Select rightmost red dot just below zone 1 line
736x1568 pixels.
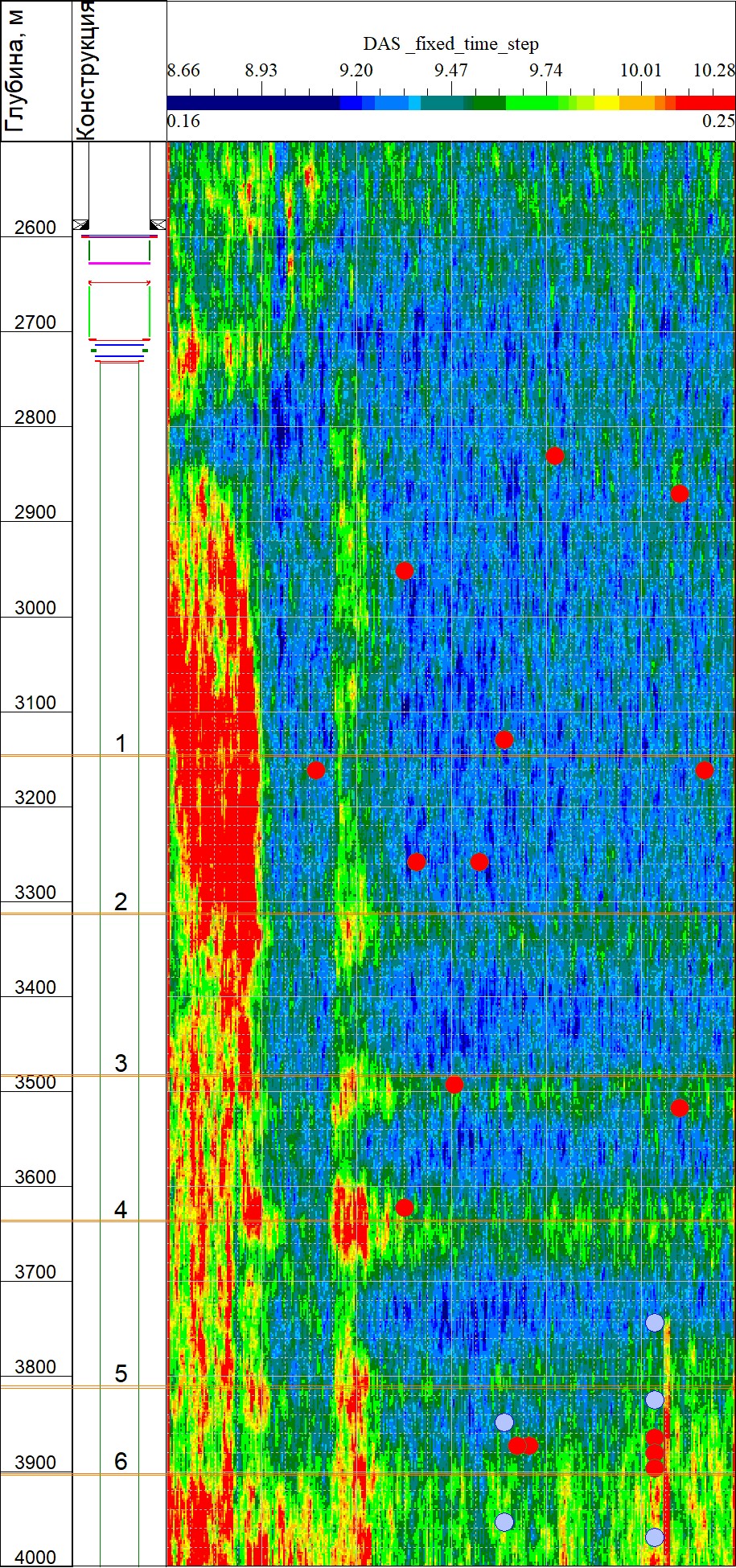coord(704,770)
